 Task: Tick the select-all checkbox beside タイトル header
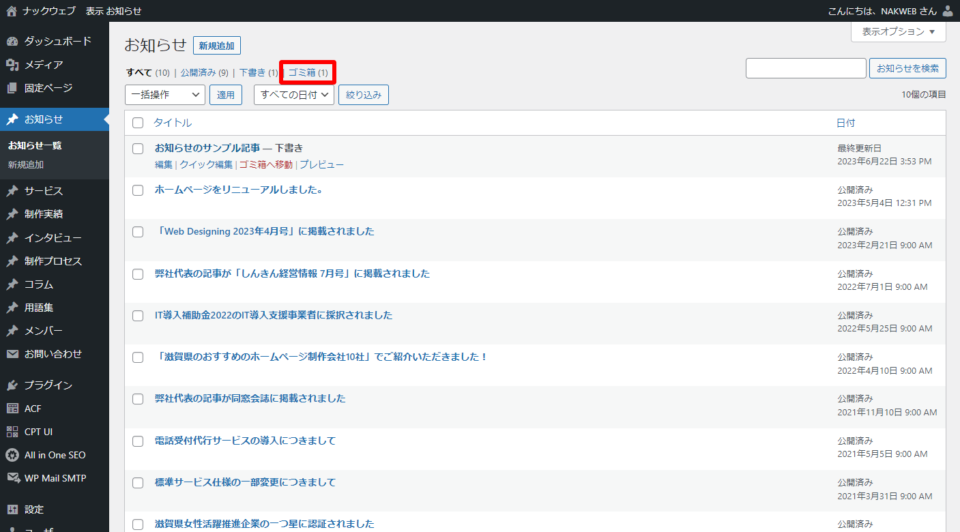pos(138,123)
